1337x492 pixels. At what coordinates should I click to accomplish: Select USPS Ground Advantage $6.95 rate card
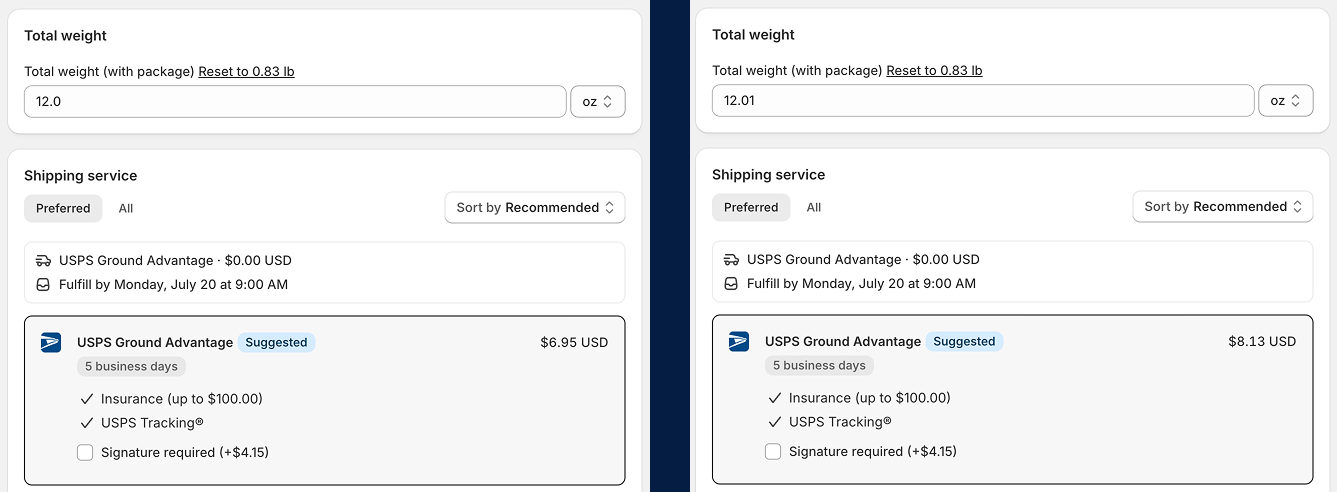click(x=325, y=401)
